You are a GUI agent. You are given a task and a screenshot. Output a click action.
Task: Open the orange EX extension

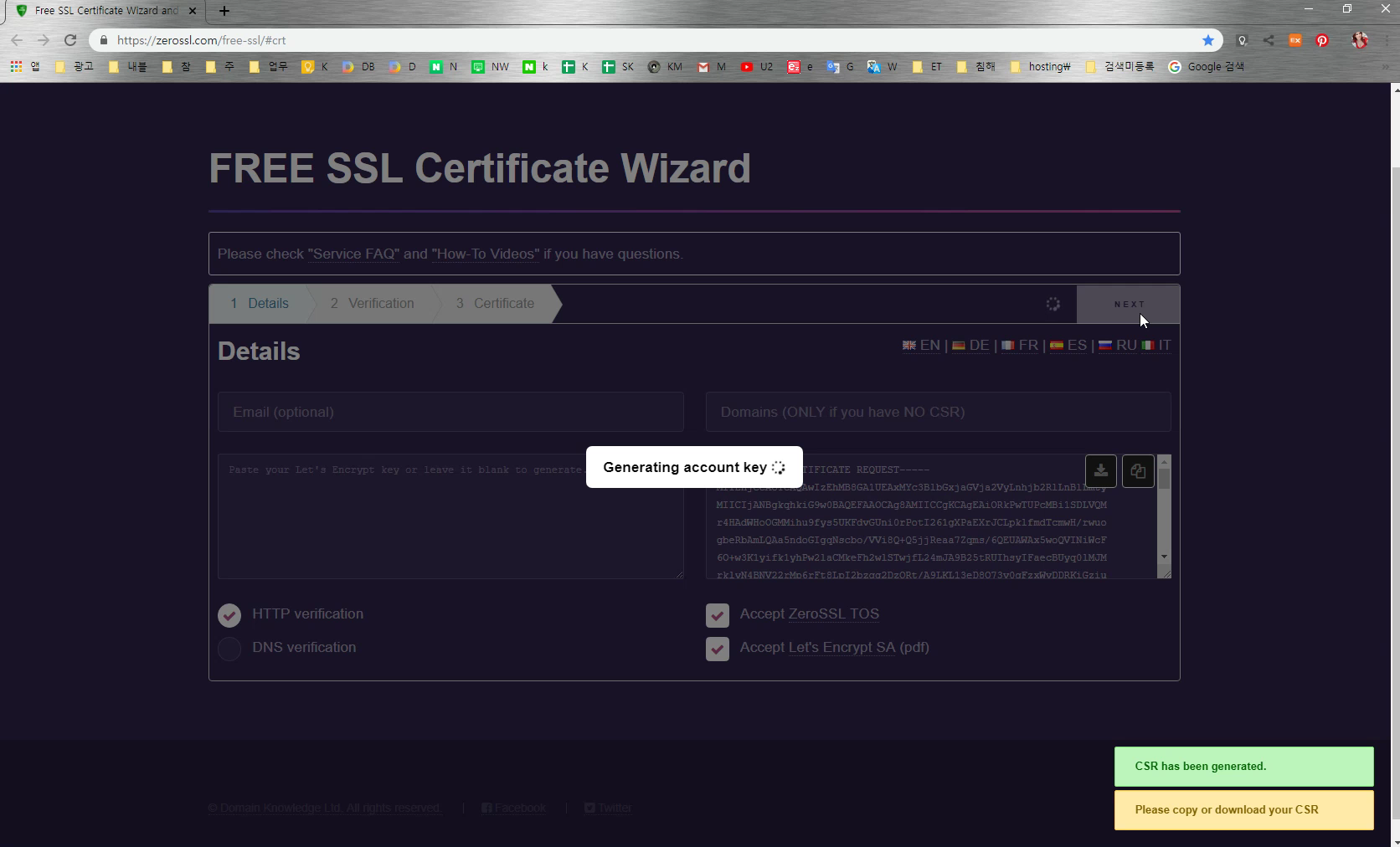pyautogui.click(x=1295, y=40)
